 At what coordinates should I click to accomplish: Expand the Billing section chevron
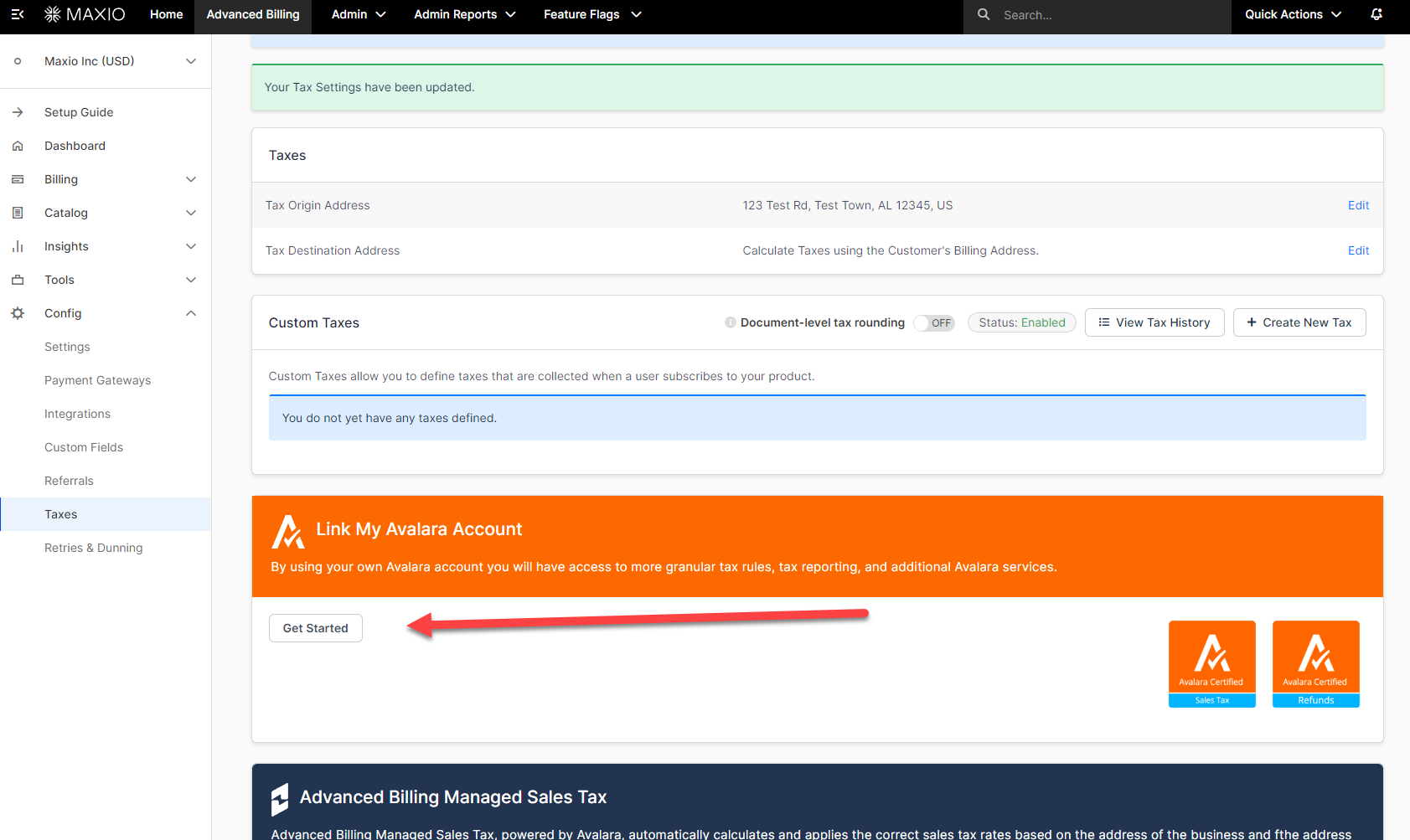[x=191, y=179]
